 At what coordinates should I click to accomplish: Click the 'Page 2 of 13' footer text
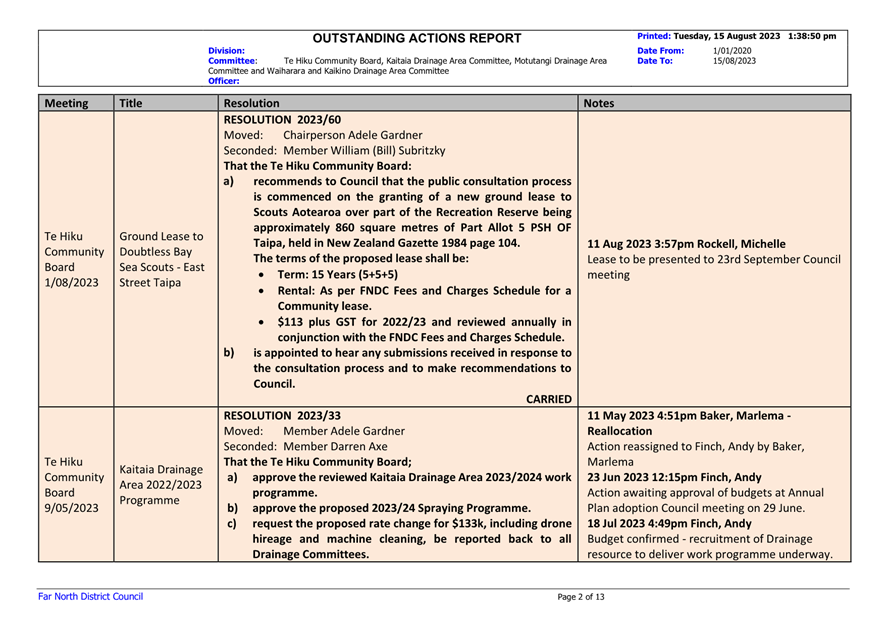(581, 597)
